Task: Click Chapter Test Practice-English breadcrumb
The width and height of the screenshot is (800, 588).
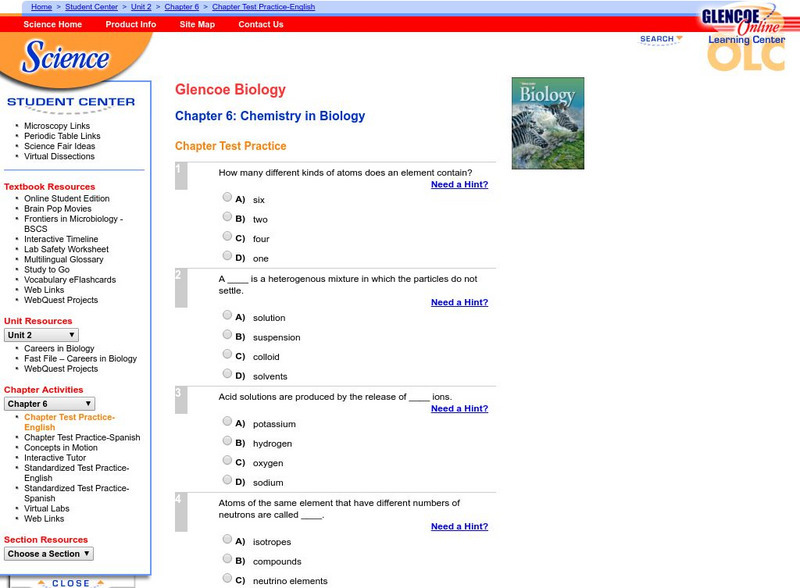Action: pos(263,7)
